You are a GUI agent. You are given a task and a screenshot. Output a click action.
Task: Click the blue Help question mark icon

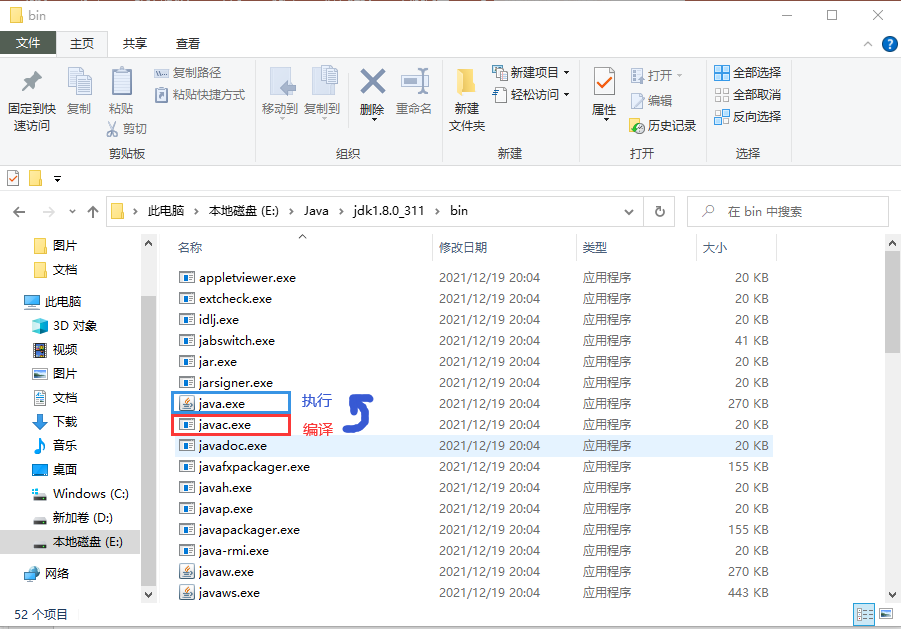[x=890, y=44]
